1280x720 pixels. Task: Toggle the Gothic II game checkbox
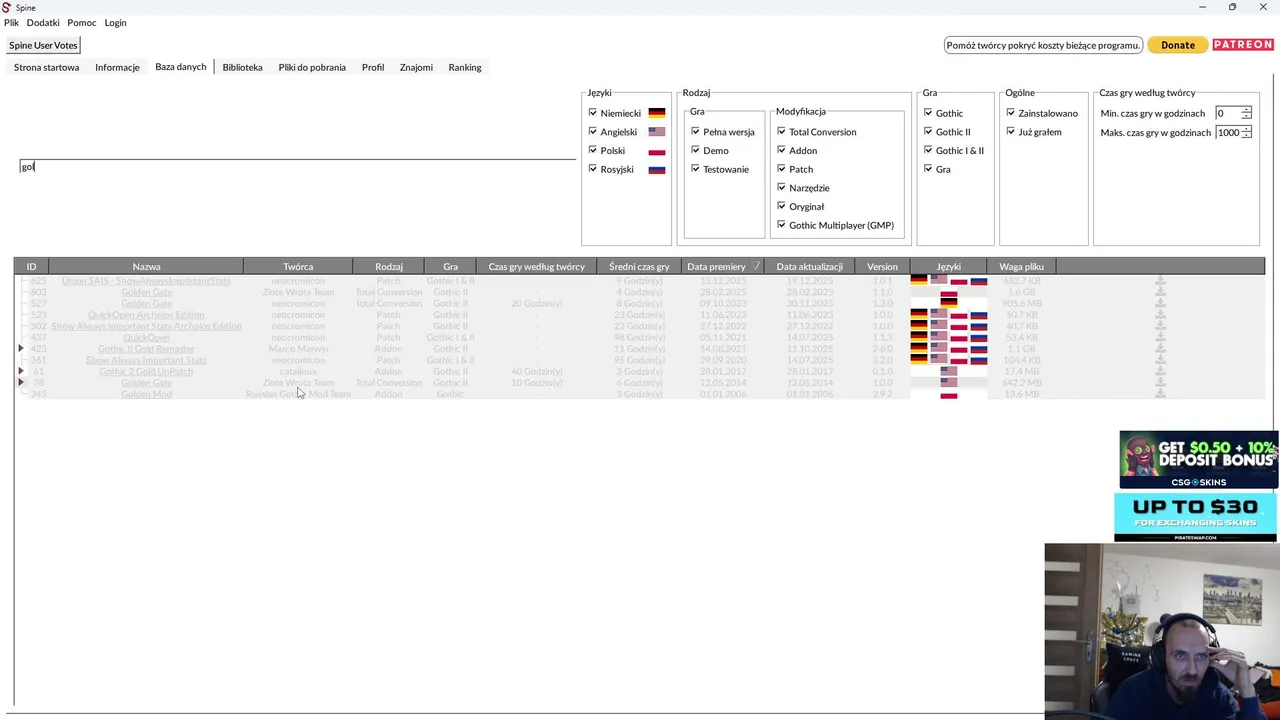point(928,132)
